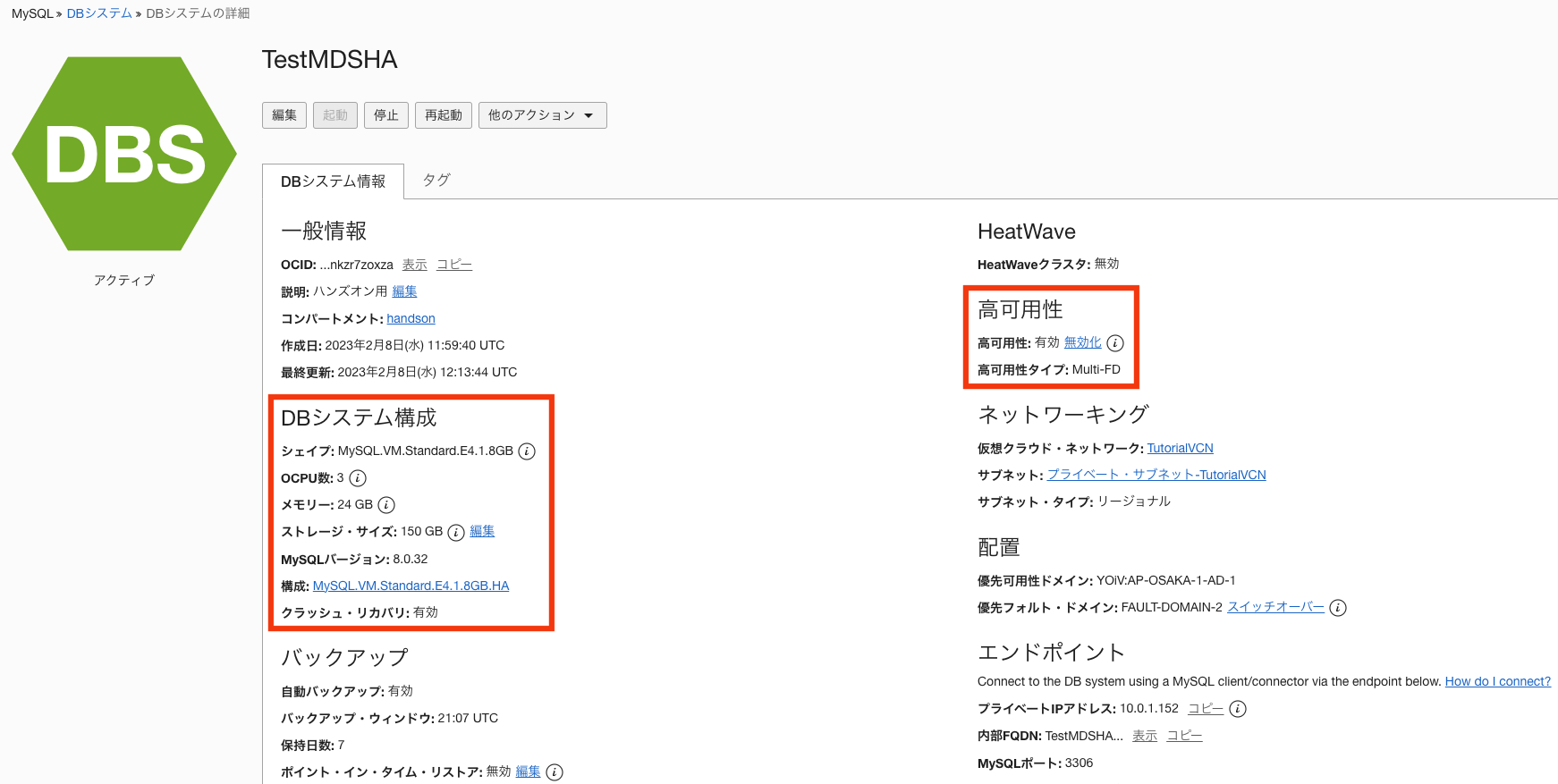Show the full OCID via 表示
This screenshot has width=1558, height=784.
[415, 265]
